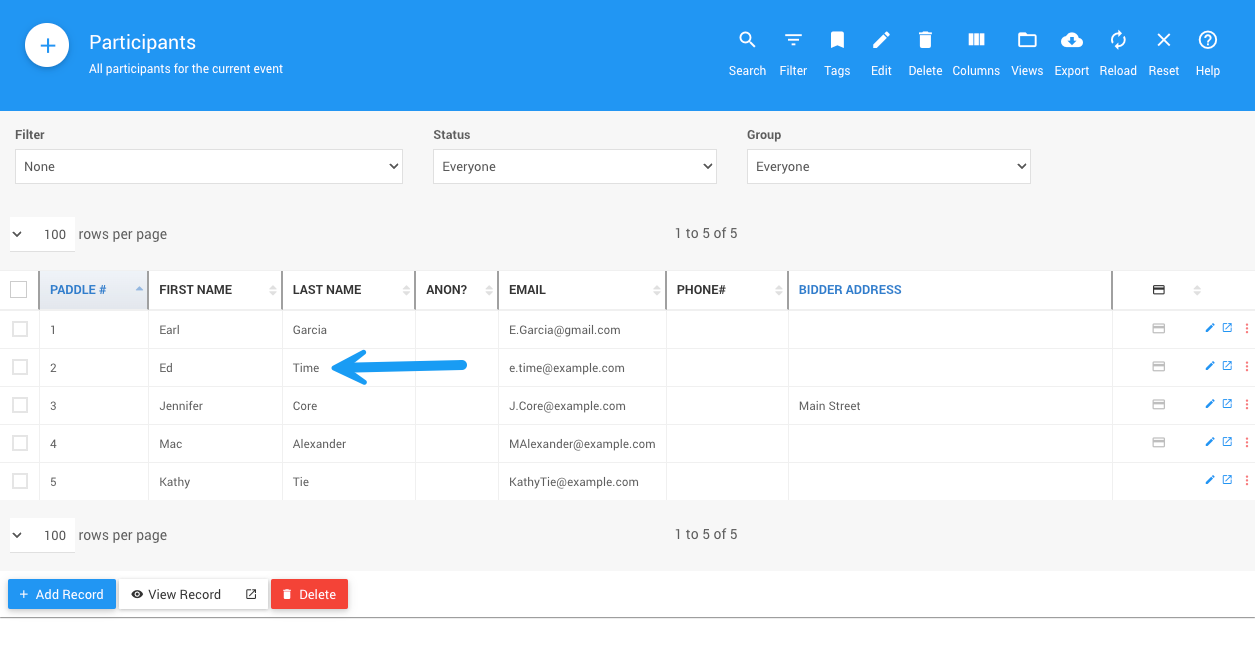Click the Columns icon in the toolbar
This screenshot has height=647, width=1255.
coord(976,41)
